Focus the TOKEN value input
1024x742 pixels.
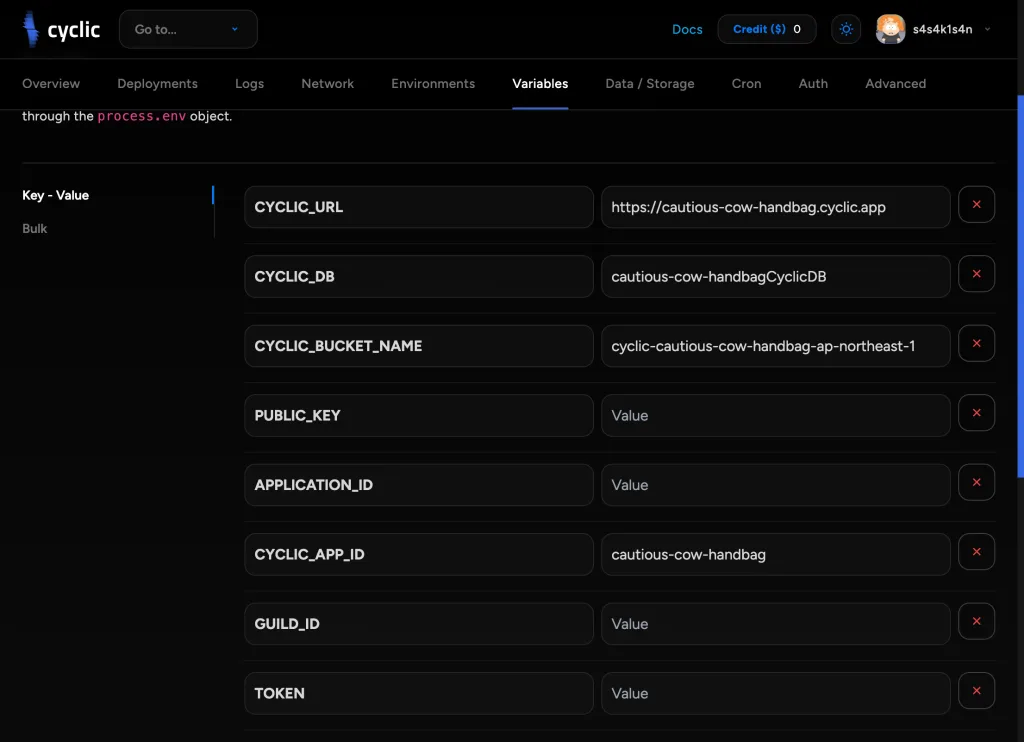tap(775, 693)
